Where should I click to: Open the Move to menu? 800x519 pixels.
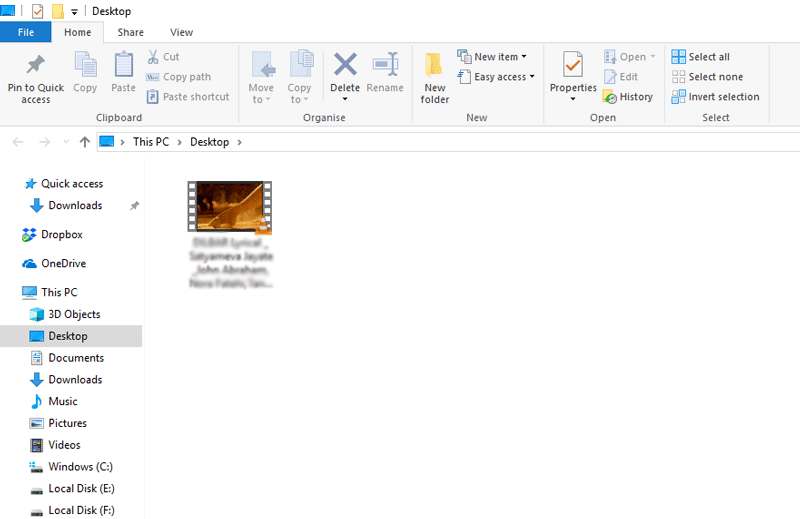tap(261, 78)
